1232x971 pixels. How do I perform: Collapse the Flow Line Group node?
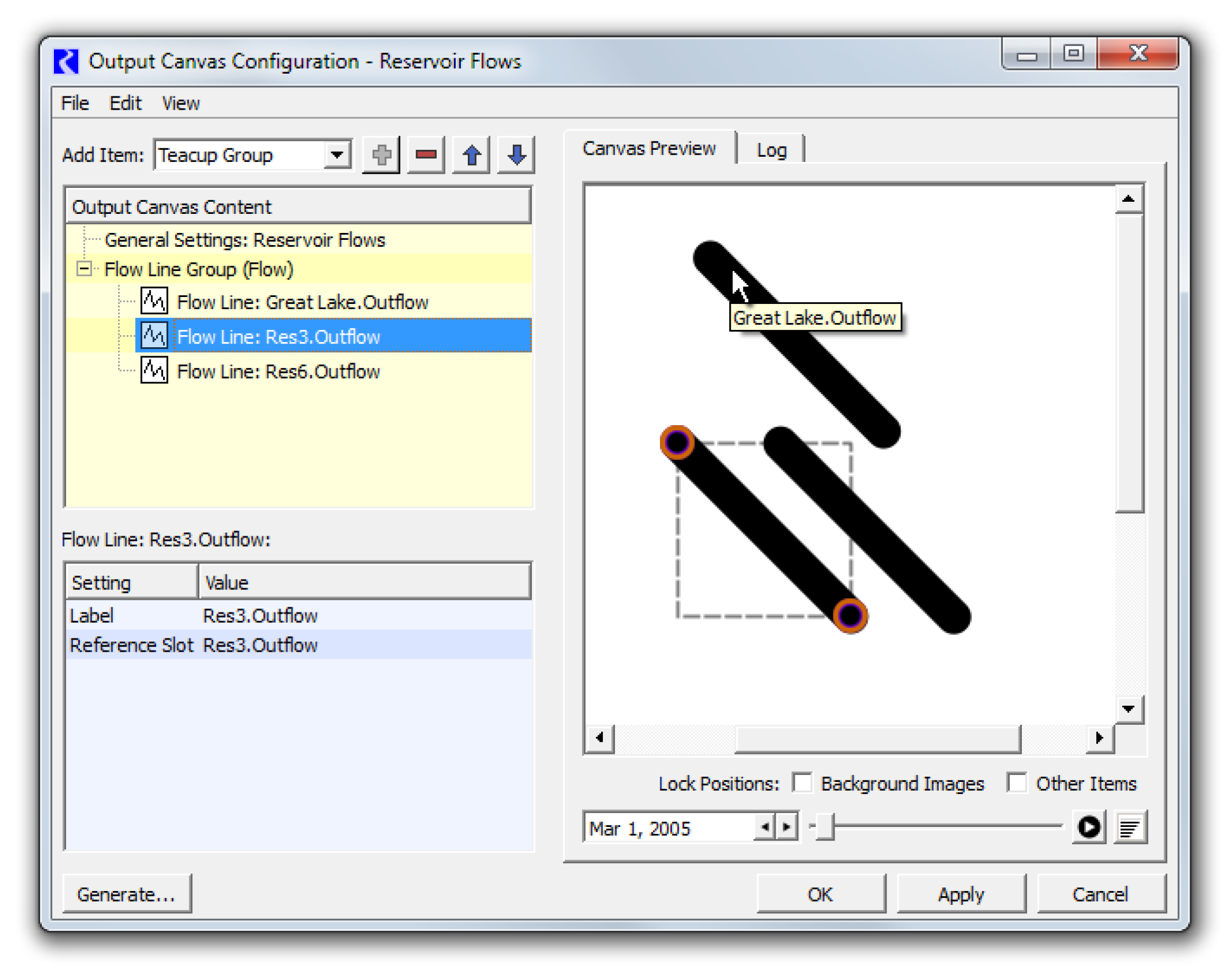pyautogui.click(x=84, y=269)
